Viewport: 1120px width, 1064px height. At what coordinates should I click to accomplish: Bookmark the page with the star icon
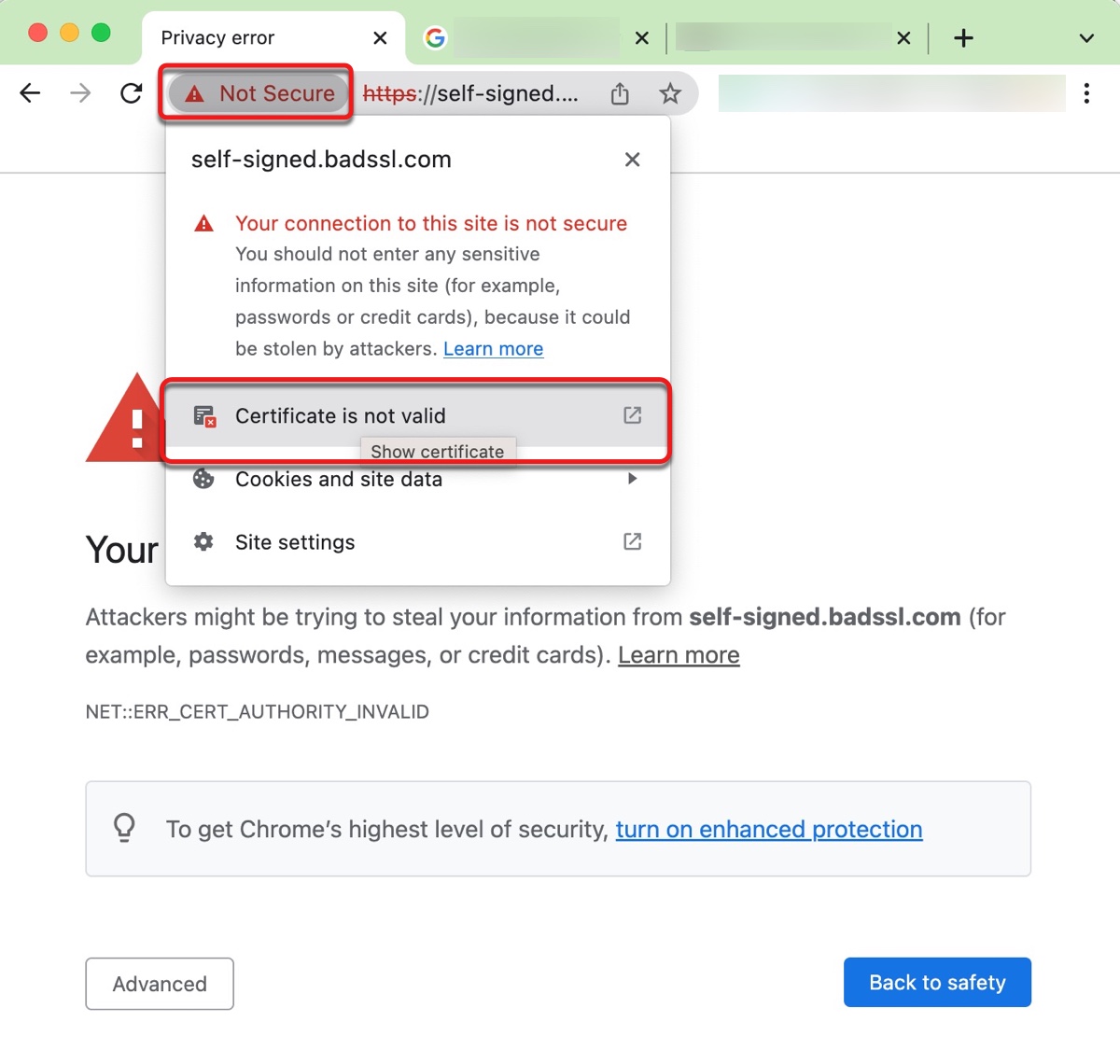coord(670,93)
